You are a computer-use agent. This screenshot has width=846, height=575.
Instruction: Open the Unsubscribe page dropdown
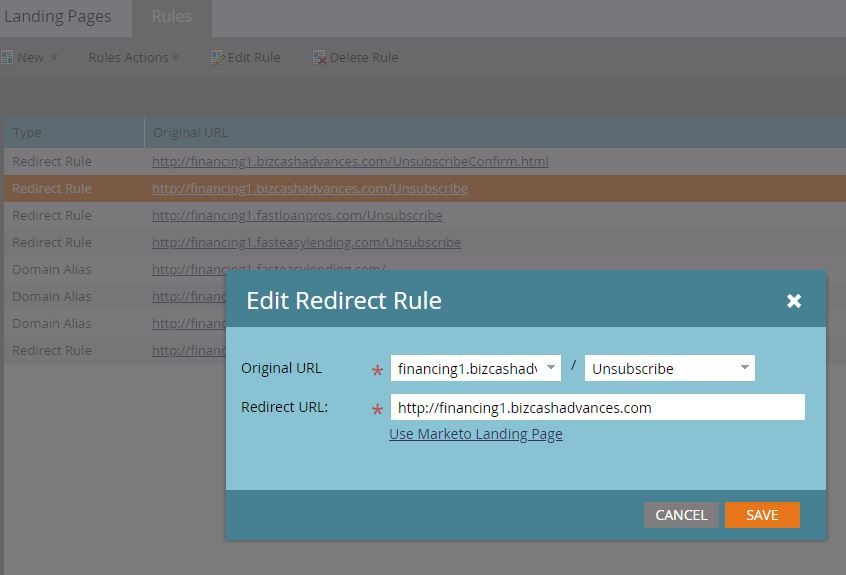tap(745, 368)
